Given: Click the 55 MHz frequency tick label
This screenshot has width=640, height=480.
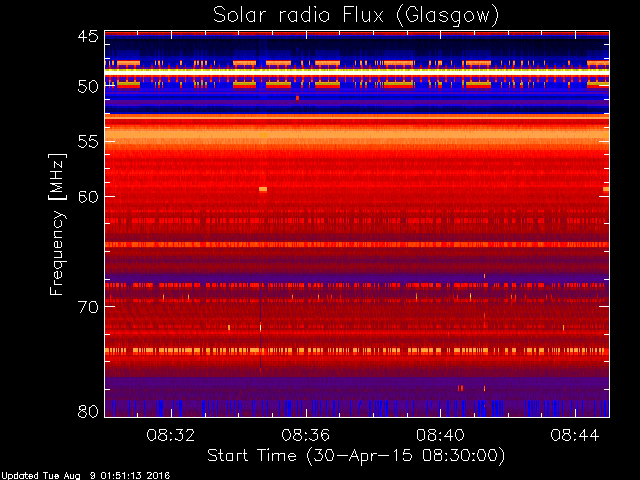Looking at the screenshot, I should (x=88, y=142).
